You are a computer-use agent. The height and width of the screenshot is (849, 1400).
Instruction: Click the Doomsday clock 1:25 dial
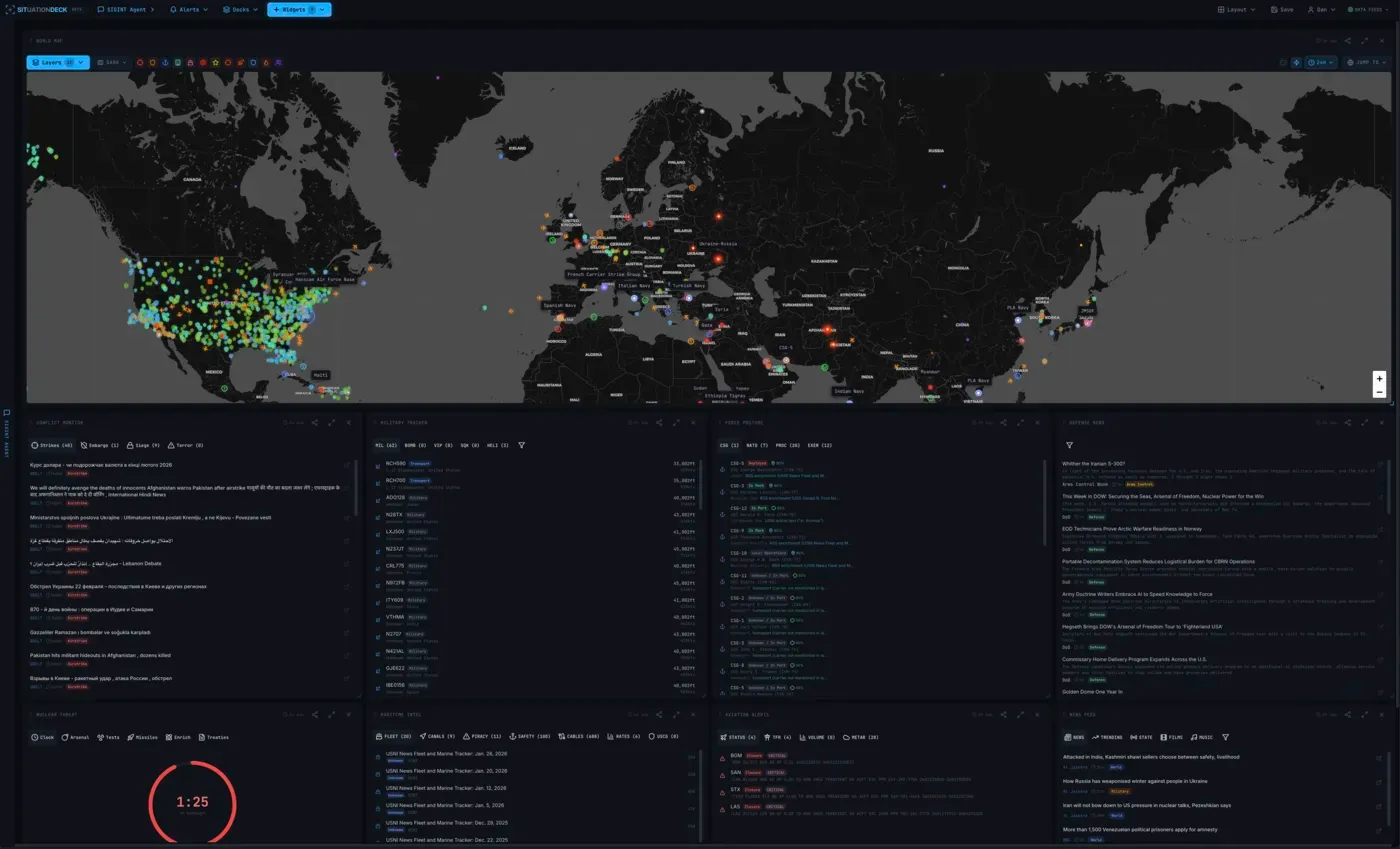(x=192, y=802)
